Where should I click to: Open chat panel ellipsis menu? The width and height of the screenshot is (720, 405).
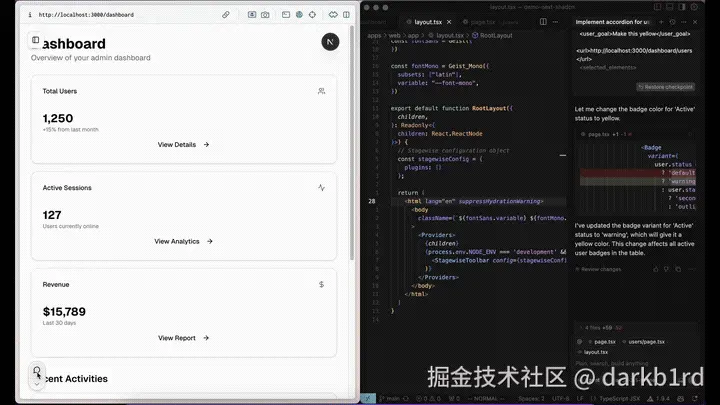tap(684, 22)
